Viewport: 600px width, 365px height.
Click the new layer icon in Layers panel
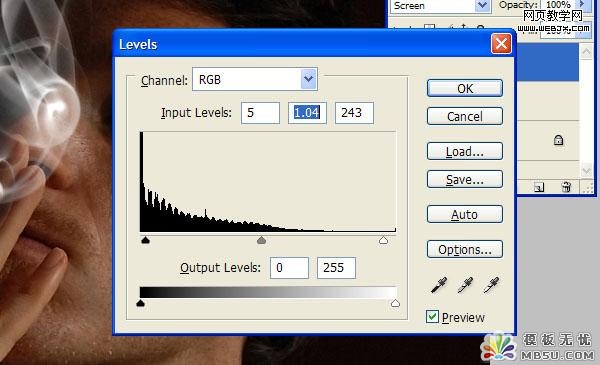(x=539, y=187)
